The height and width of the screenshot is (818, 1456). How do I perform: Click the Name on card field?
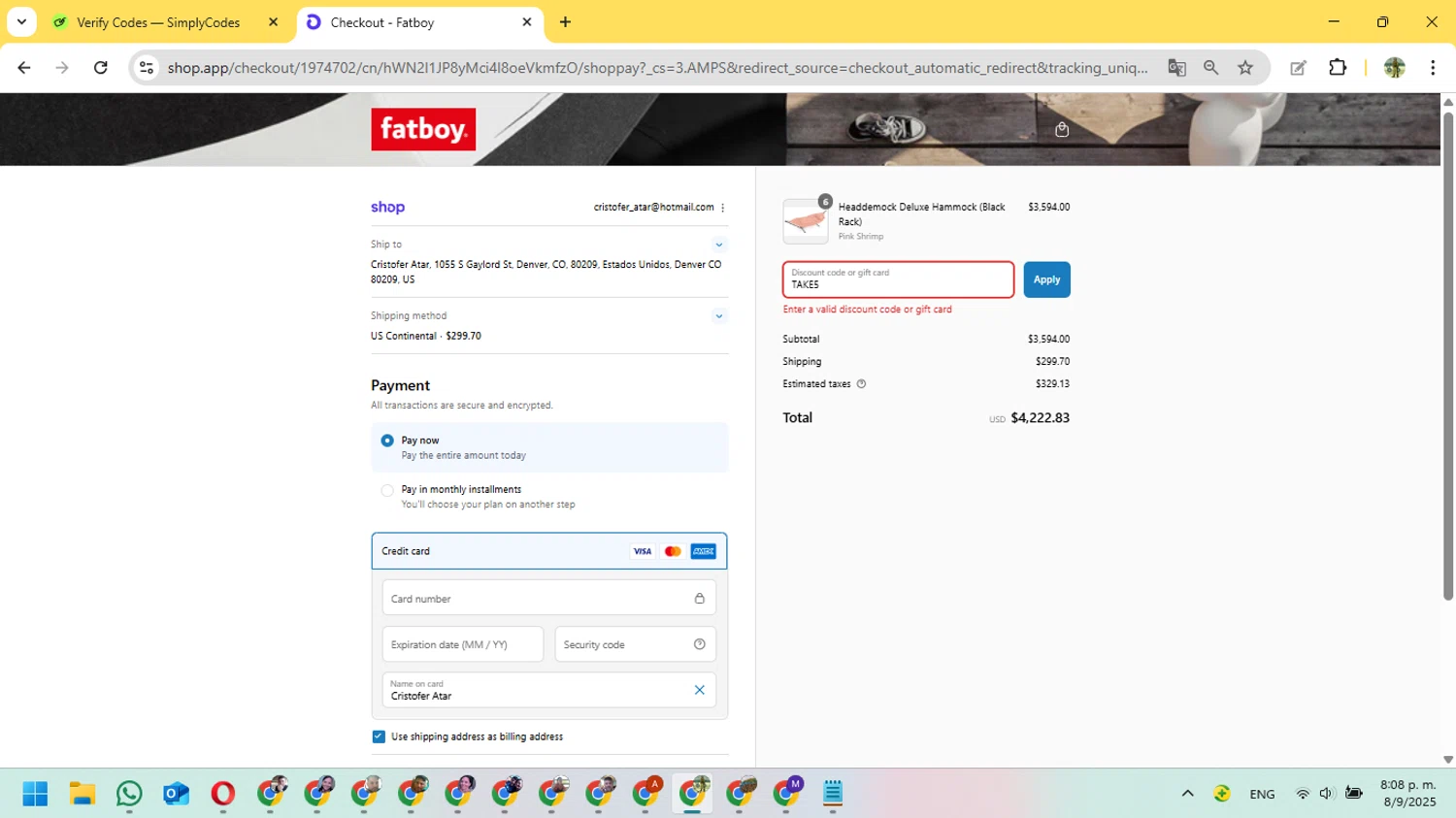pos(549,690)
